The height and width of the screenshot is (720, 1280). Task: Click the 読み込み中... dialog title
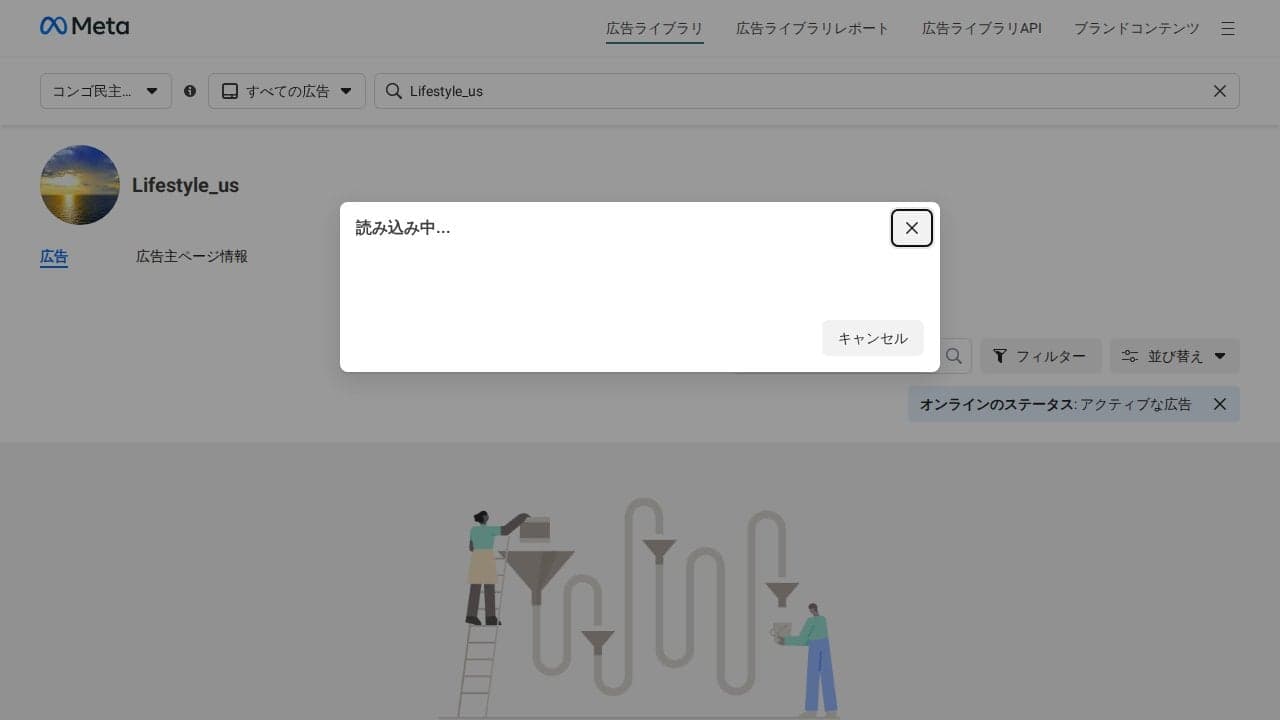[x=403, y=228]
